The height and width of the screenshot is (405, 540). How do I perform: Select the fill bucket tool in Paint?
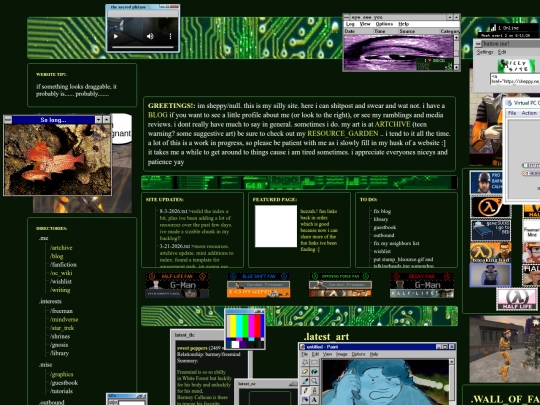pos(314,372)
